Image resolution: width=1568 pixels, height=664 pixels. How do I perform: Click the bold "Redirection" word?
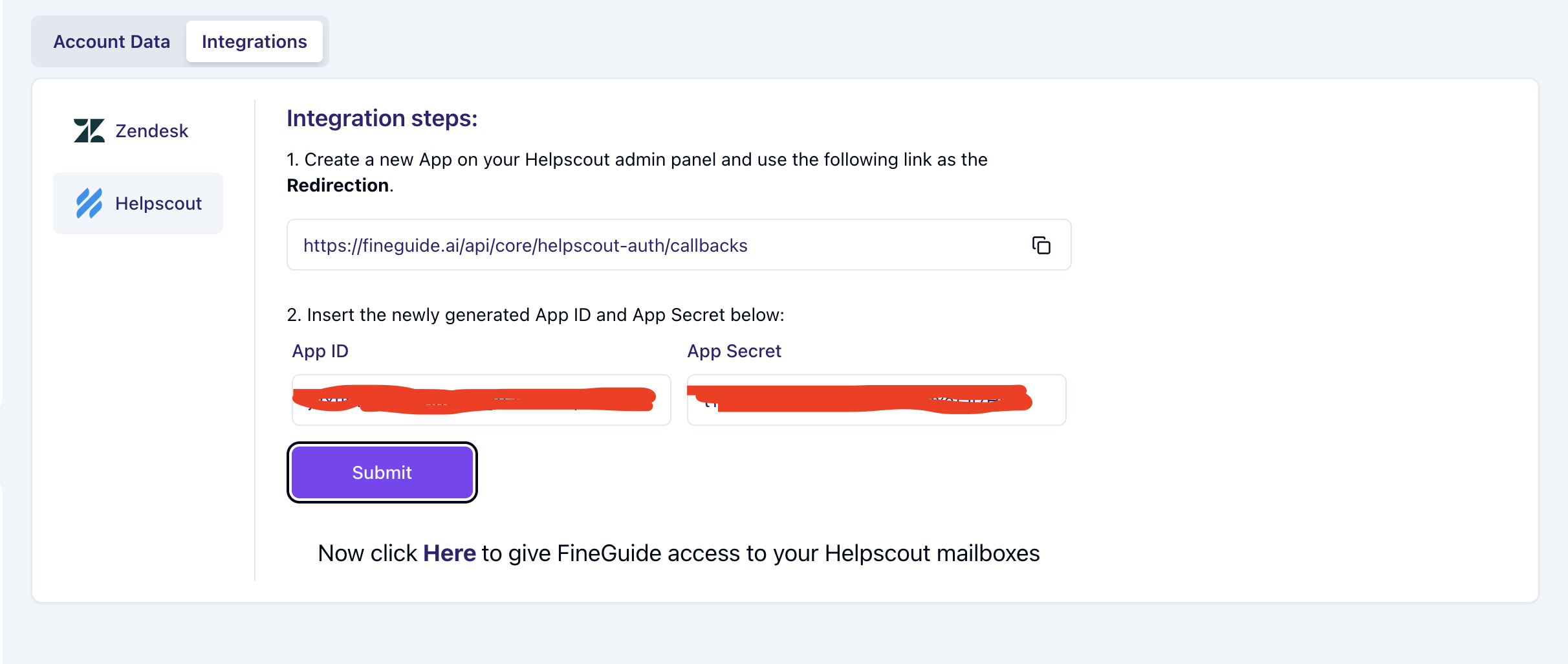pyautogui.click(x=338, y=186)
